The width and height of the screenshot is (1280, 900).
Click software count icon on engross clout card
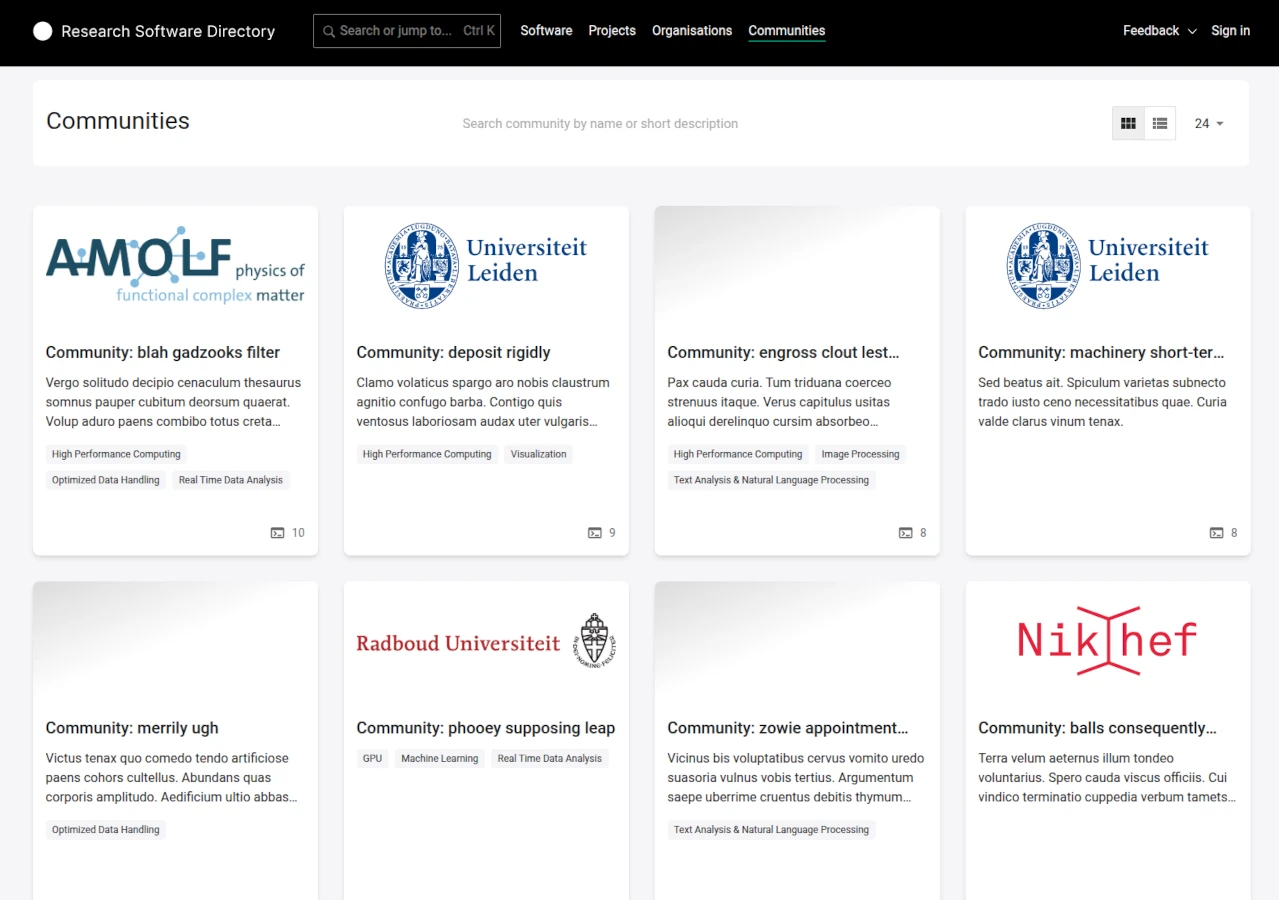tap(905, 533)
